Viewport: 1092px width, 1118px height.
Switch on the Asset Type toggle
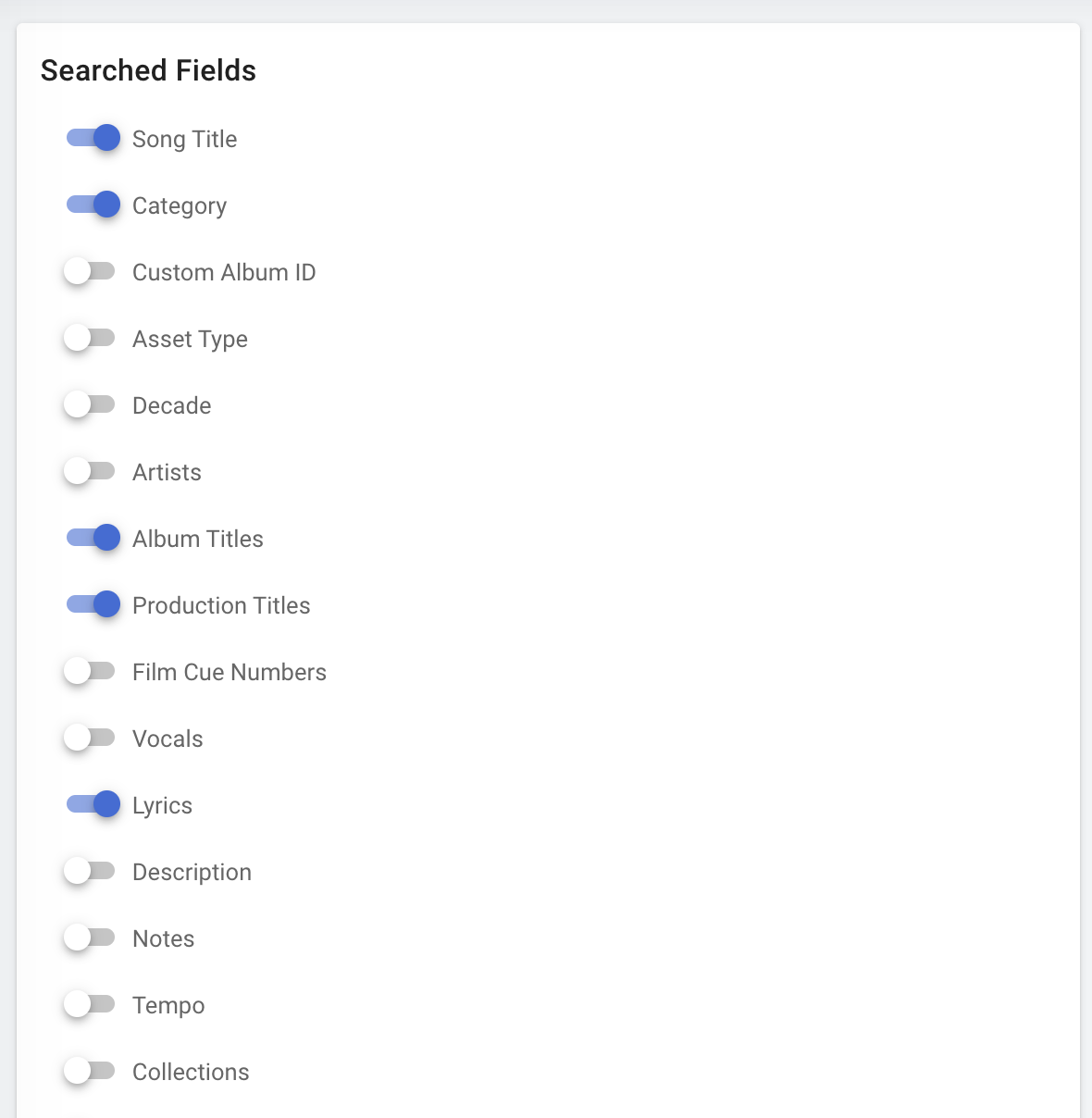pyautogui.click(x=90, y=338)
